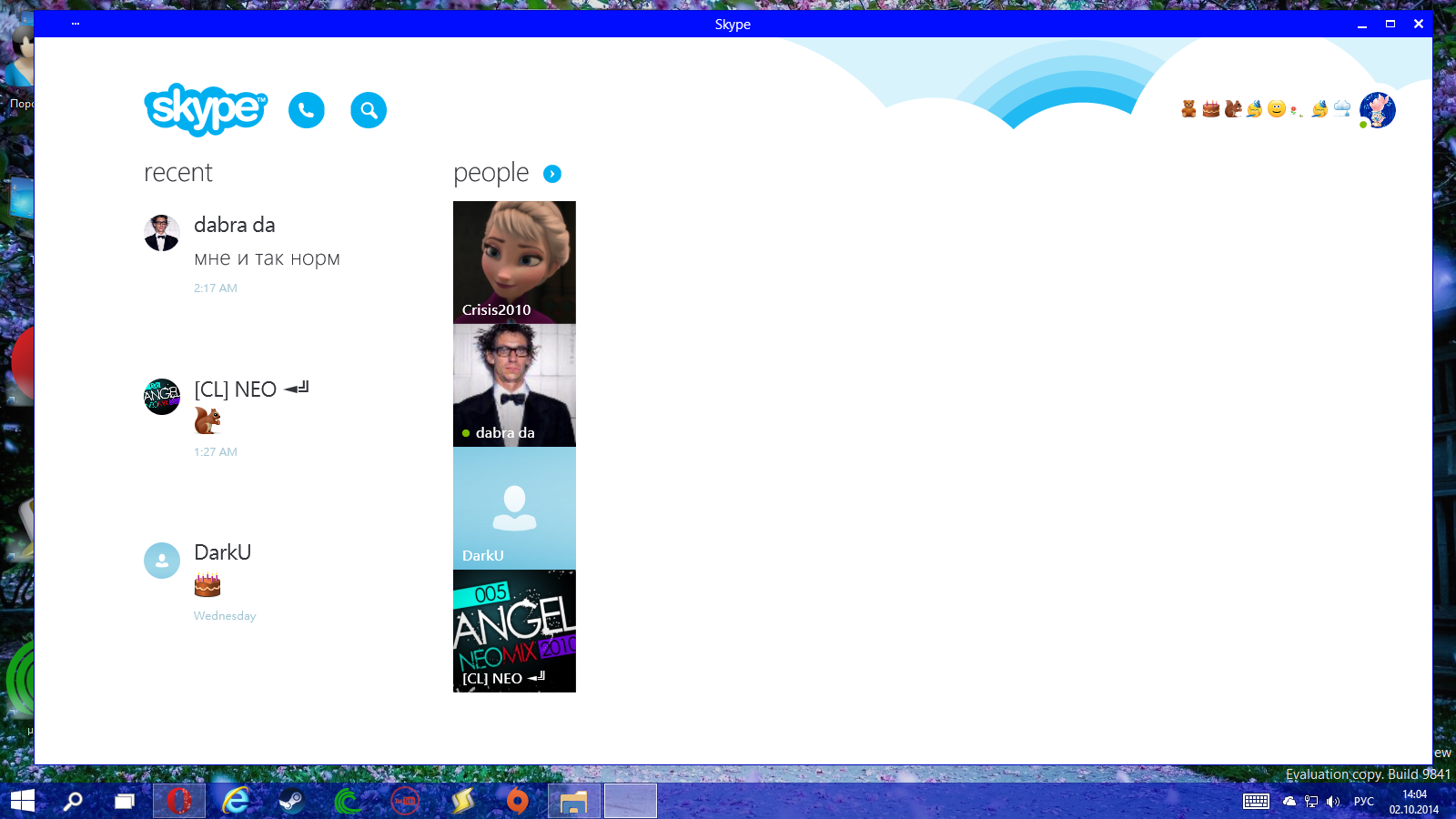The image size is (1456, 819).
Task: Click DarkU default avatar in recent list
Action: (x=162, y=561)
